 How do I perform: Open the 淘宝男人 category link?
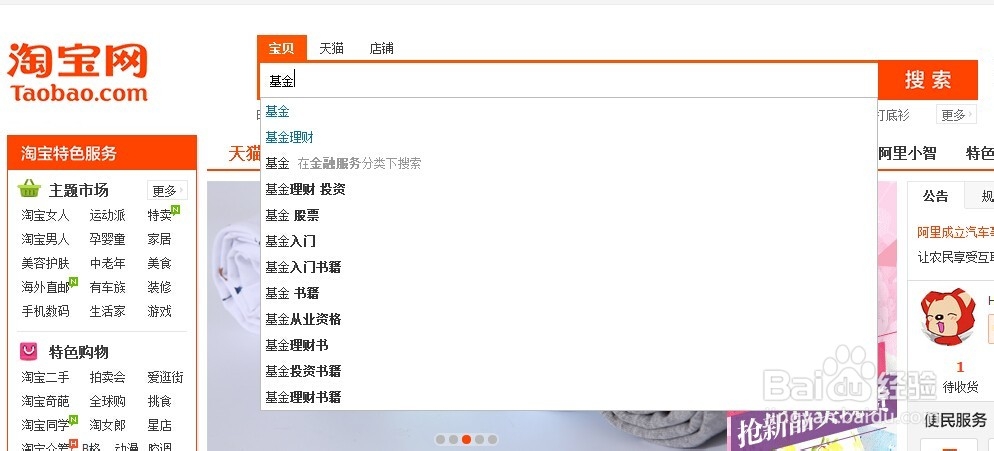(x=45, y=239)
